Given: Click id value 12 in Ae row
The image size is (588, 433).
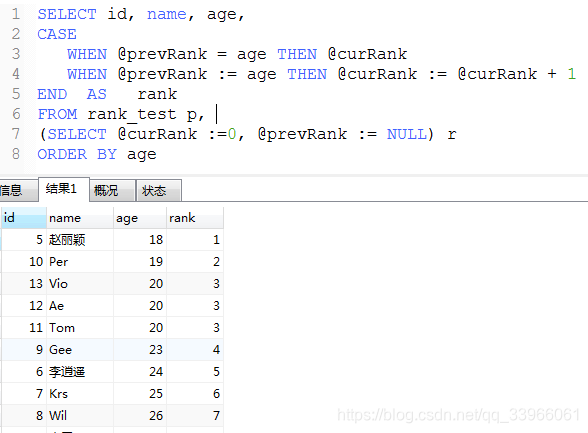Looking at the screenshot, I should [24, 306].
